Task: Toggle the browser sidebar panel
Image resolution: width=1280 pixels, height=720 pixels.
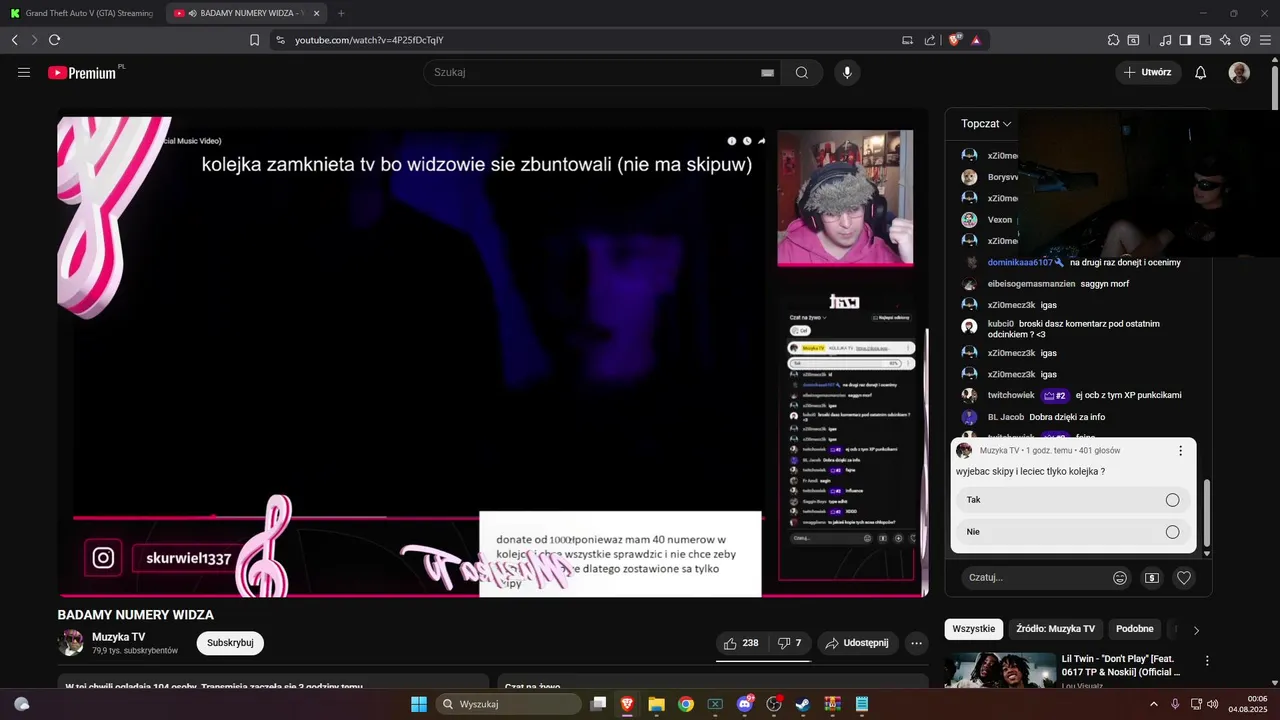Action: pos(1185,40)
